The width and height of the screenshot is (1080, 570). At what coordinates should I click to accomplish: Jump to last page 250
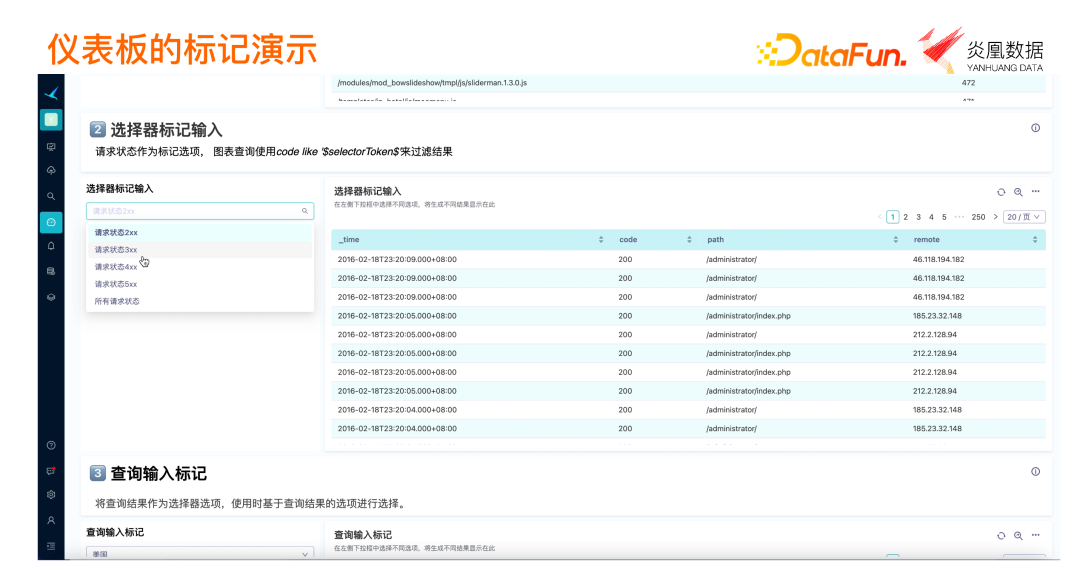978,217
